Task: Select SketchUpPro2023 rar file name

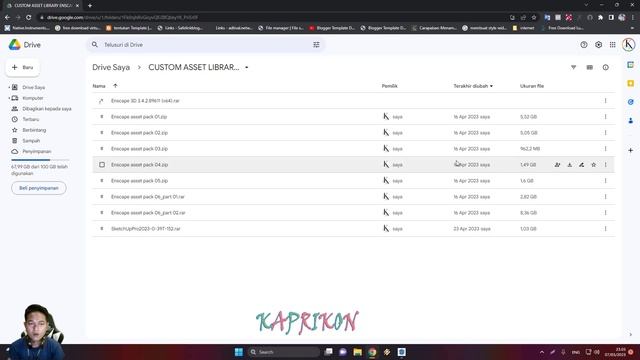Action: (x=146, y=229)
